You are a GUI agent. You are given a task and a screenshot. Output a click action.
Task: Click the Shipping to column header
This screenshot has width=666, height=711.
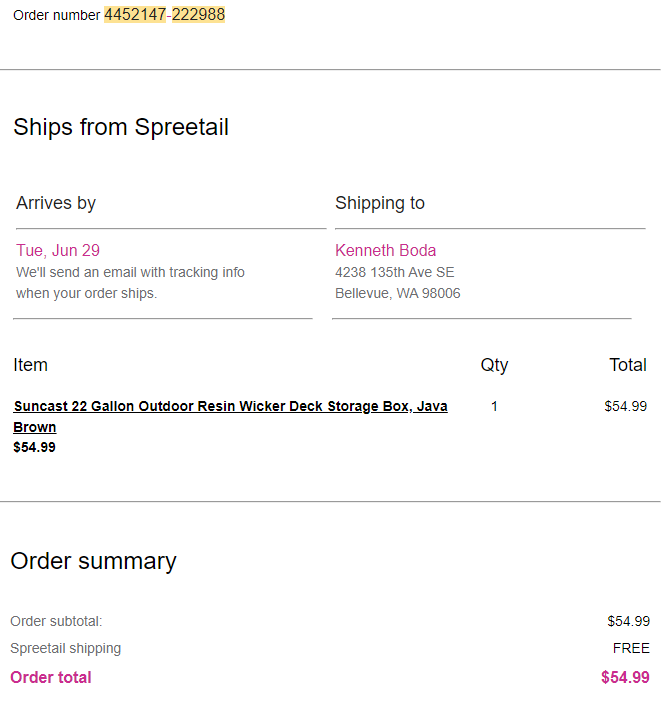coord(380,203)
